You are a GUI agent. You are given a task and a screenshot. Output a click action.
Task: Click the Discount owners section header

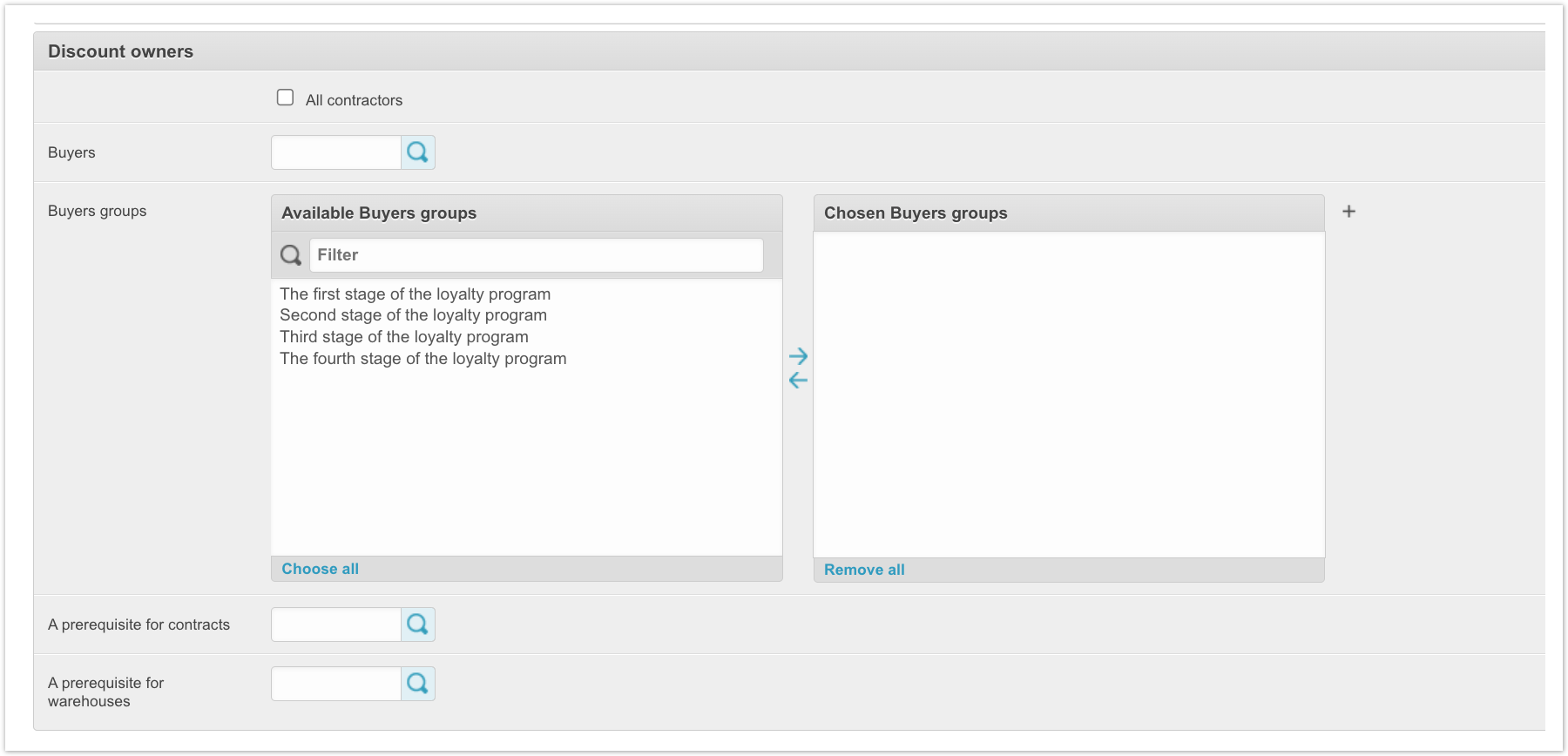tap(120, 51)
